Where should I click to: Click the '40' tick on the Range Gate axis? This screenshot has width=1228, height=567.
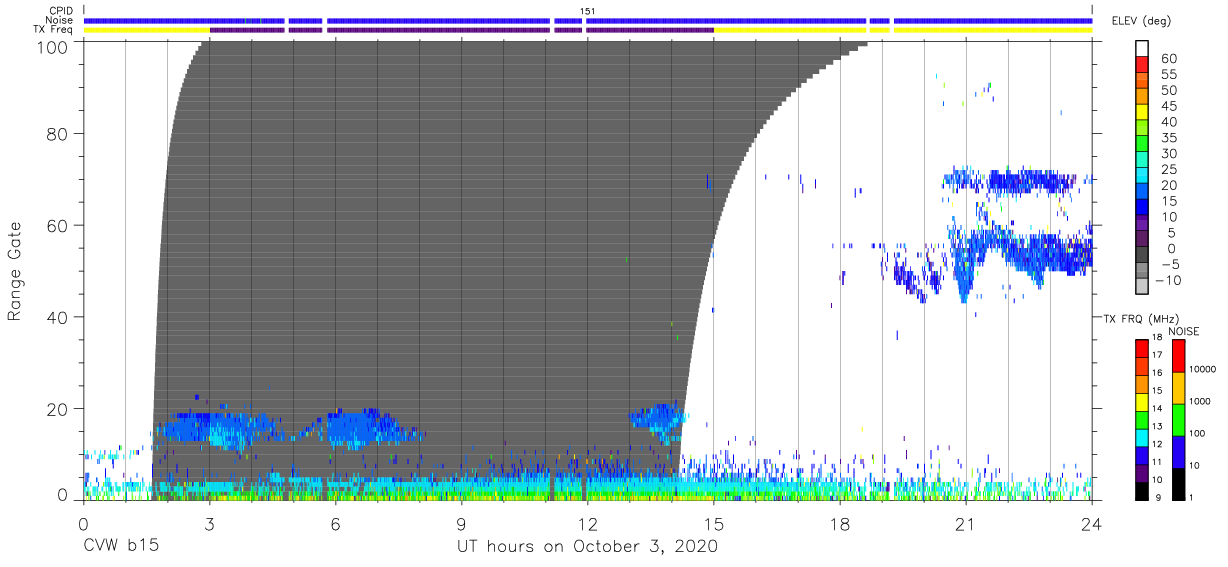point(56,317)
